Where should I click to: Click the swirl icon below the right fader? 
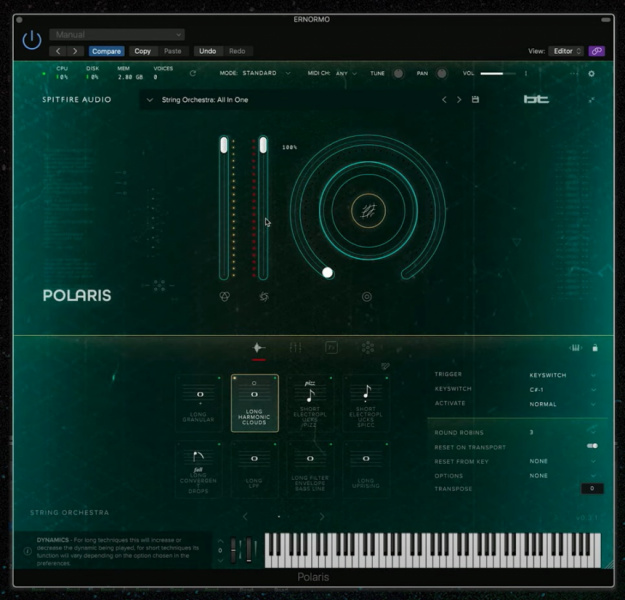tap(264, 296)
